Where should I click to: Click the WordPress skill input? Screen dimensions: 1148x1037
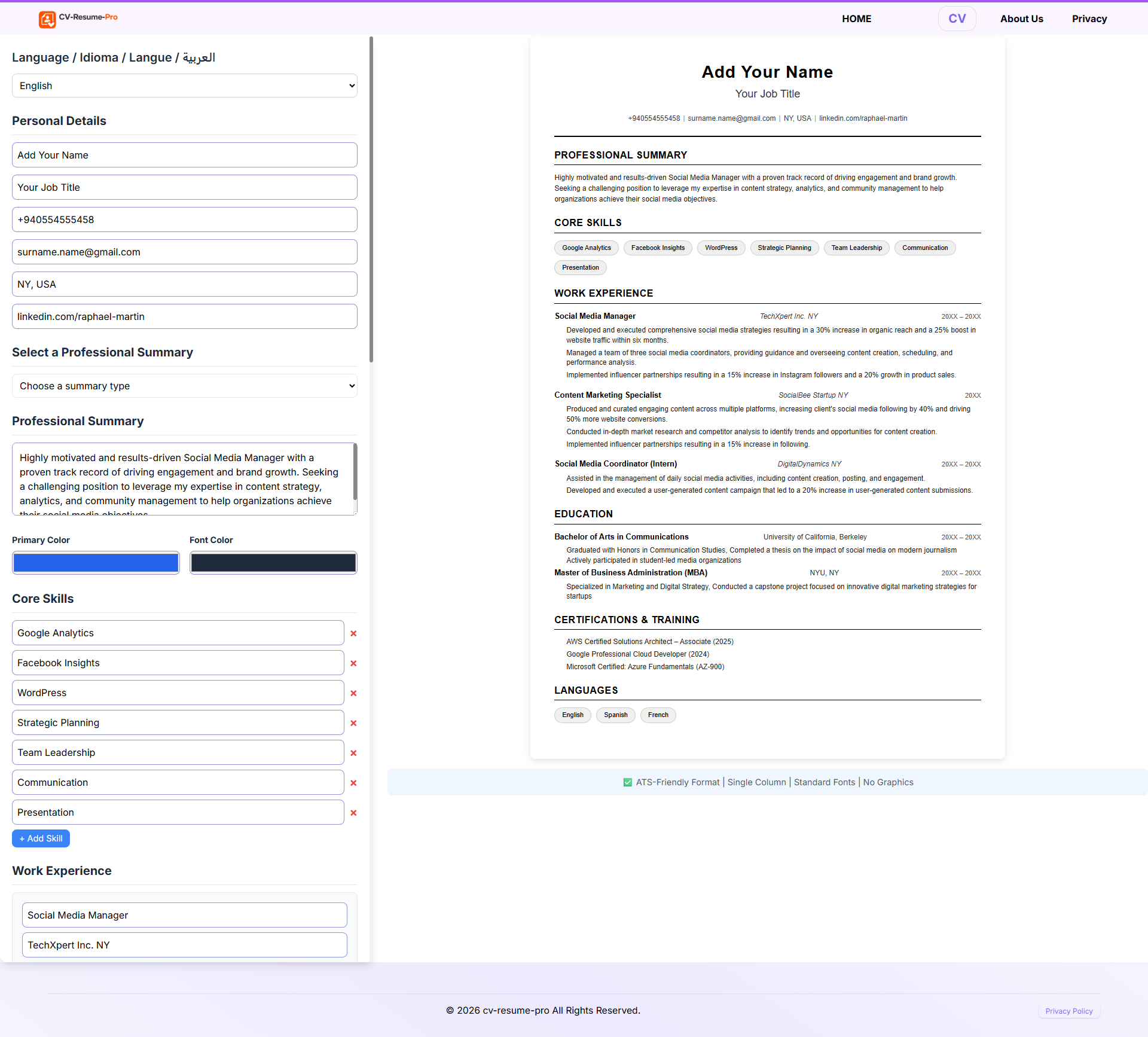[x=178, y=693]
